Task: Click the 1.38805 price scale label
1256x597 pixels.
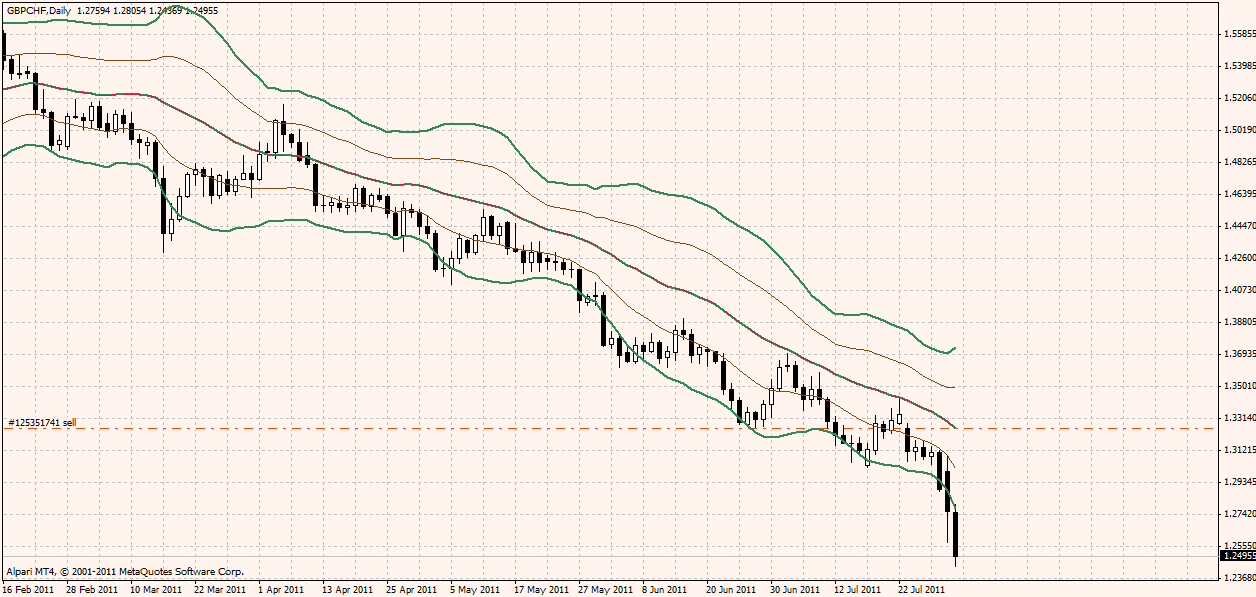Action: coord(1238,322)
